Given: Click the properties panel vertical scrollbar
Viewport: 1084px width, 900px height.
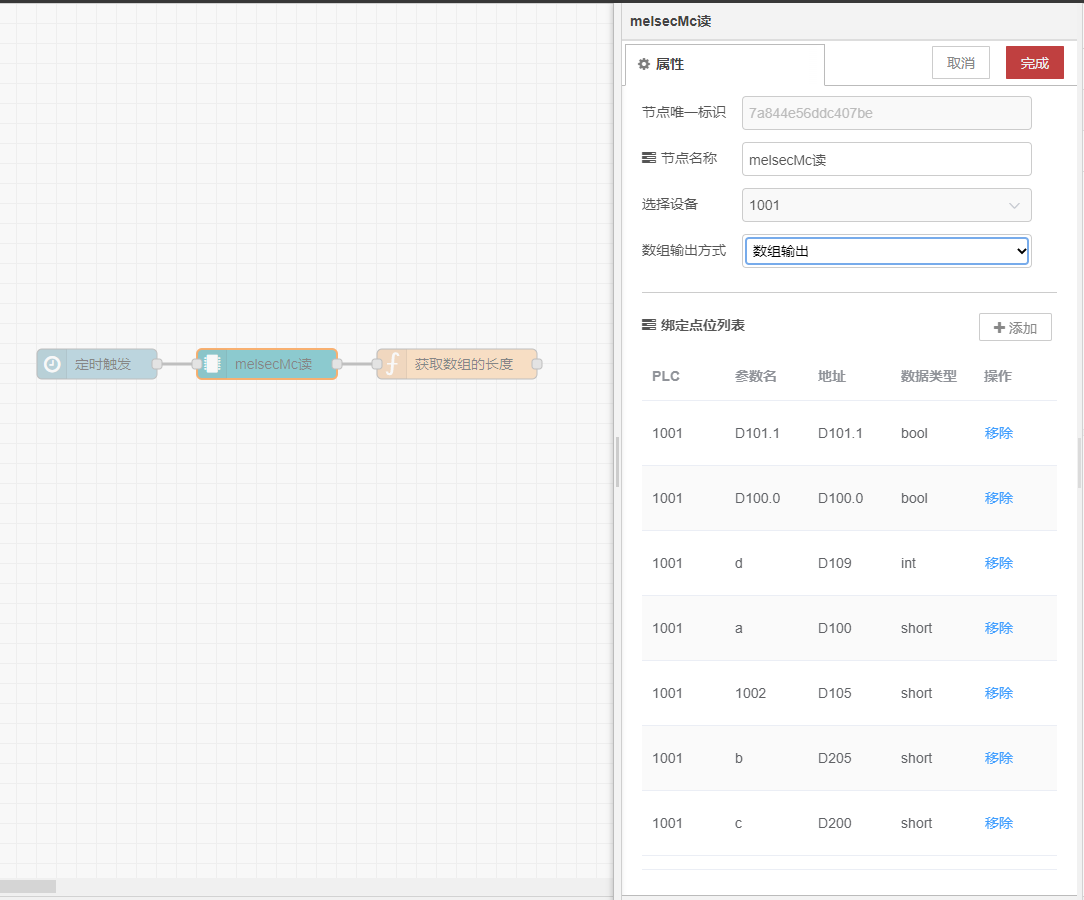Looking at the screenshot, I should point(1080,463).
